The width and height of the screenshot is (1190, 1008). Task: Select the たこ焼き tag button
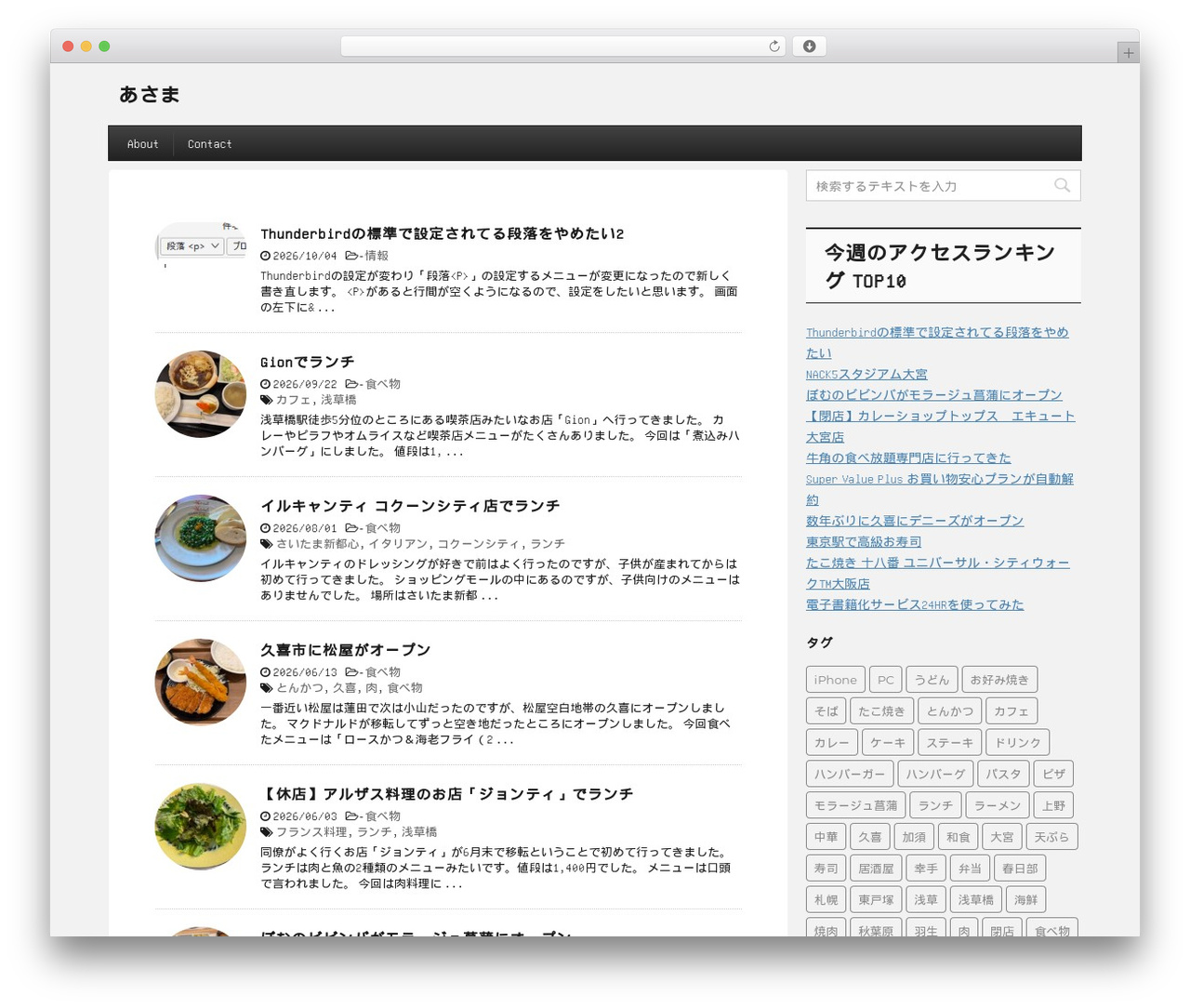(x=881, y=711)
